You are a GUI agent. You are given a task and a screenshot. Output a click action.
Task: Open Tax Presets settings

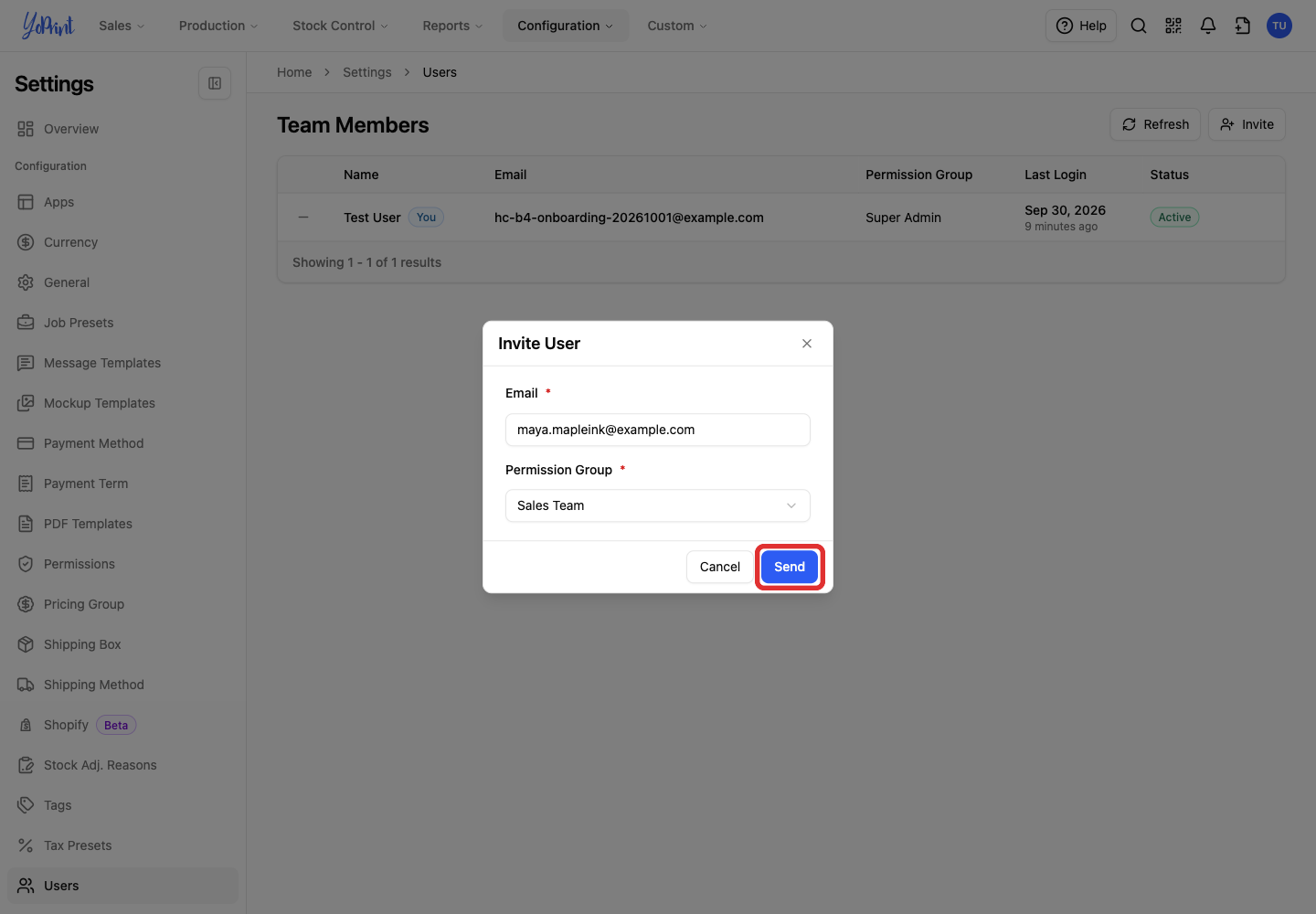point(122,845)
